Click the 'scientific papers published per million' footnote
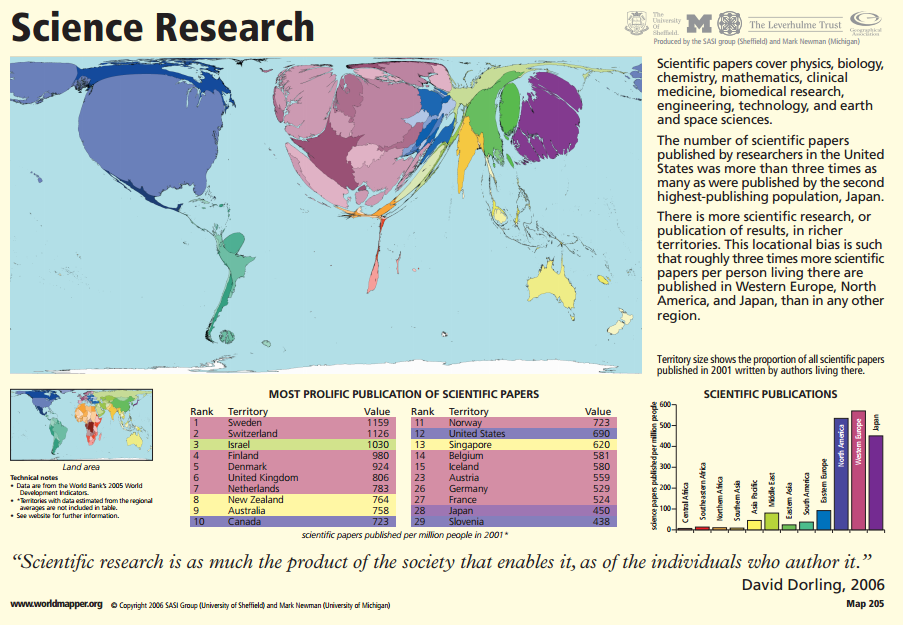This screenshot has width=903, height=625. (x=405, y=535)
